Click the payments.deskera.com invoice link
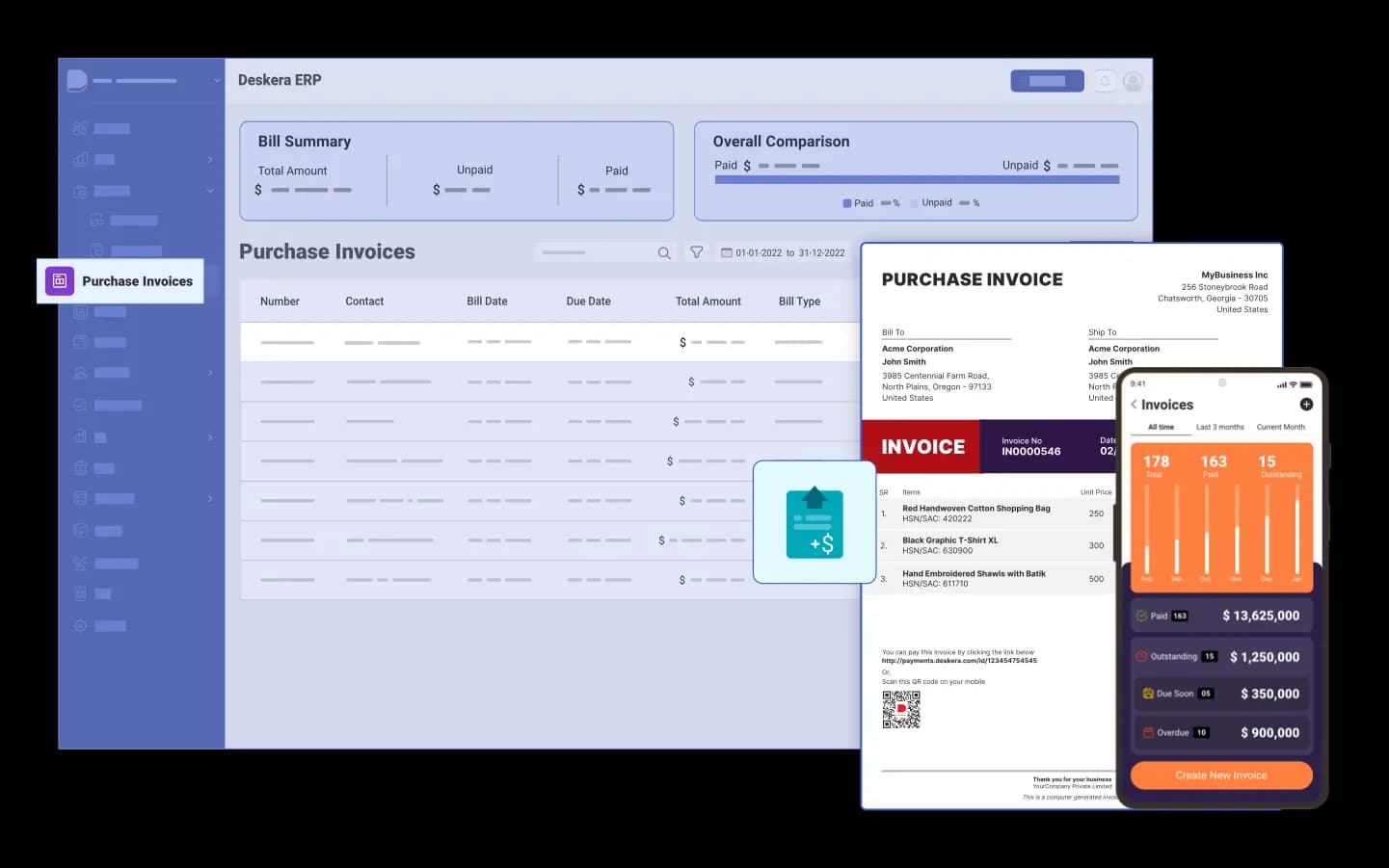Viewport: 1389px width, 868px height. (x=959, y=661)
